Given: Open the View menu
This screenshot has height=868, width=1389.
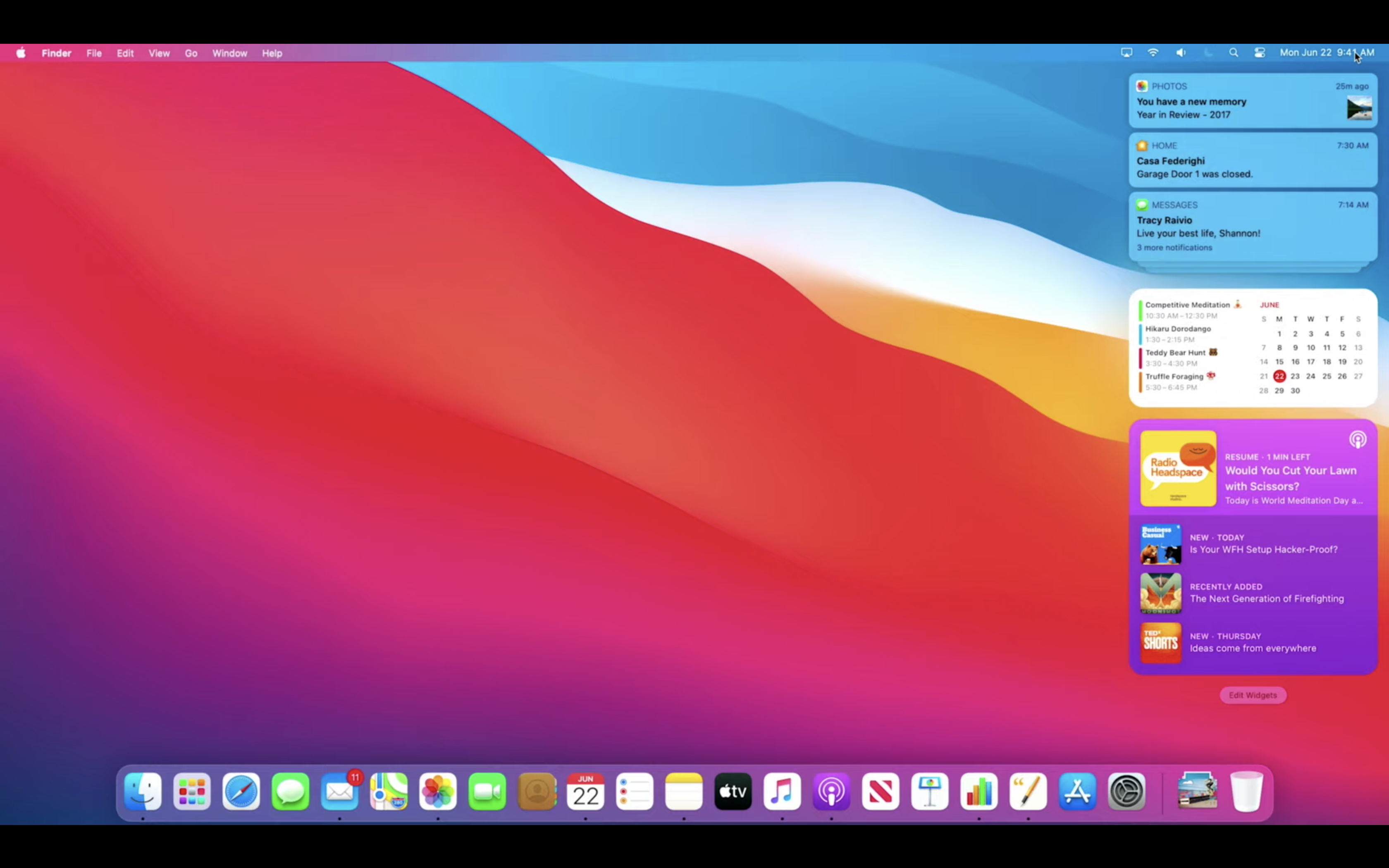Looking at the screenshot, I should click(x=159, y=53).
